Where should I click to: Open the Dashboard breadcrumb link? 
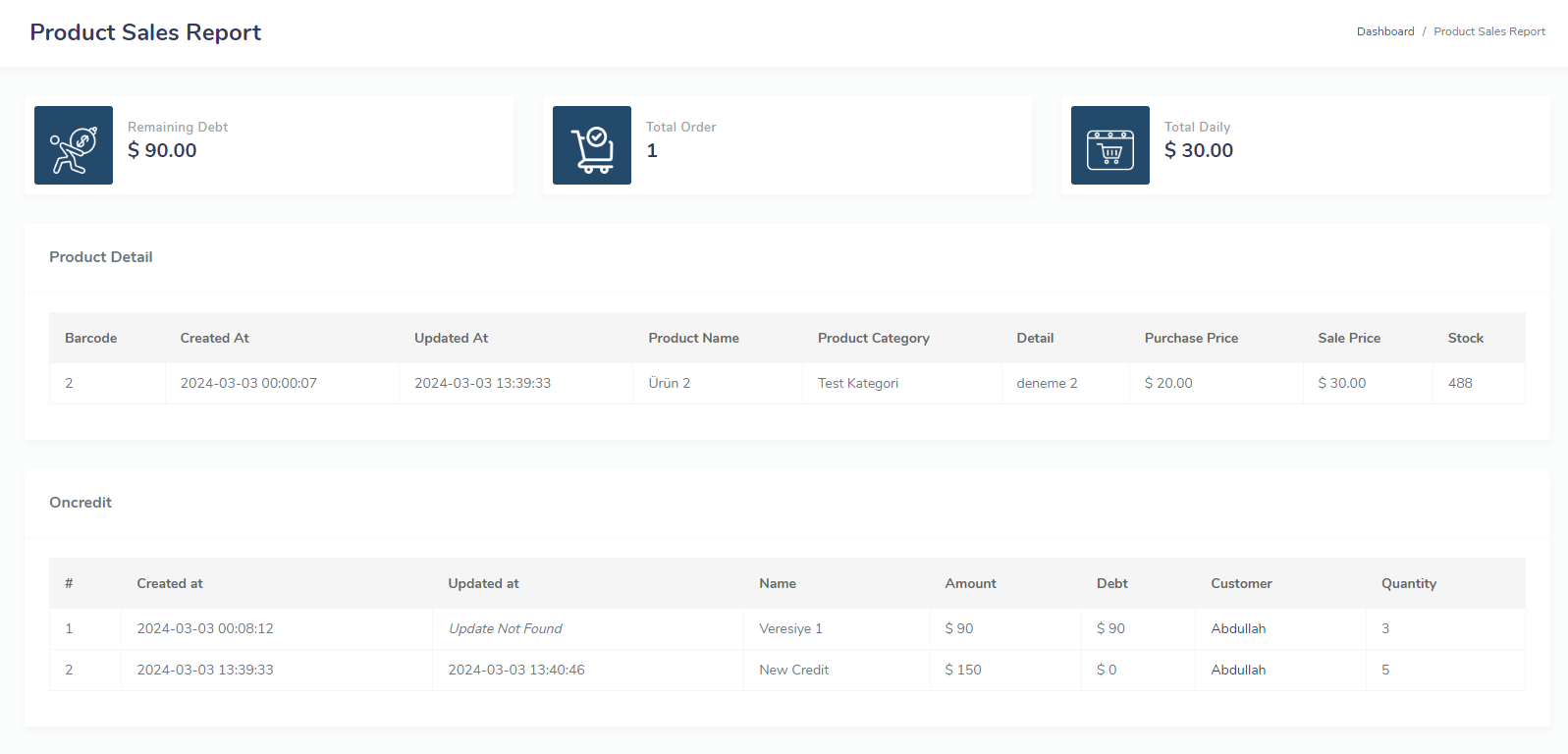(x=1384, y=31)
